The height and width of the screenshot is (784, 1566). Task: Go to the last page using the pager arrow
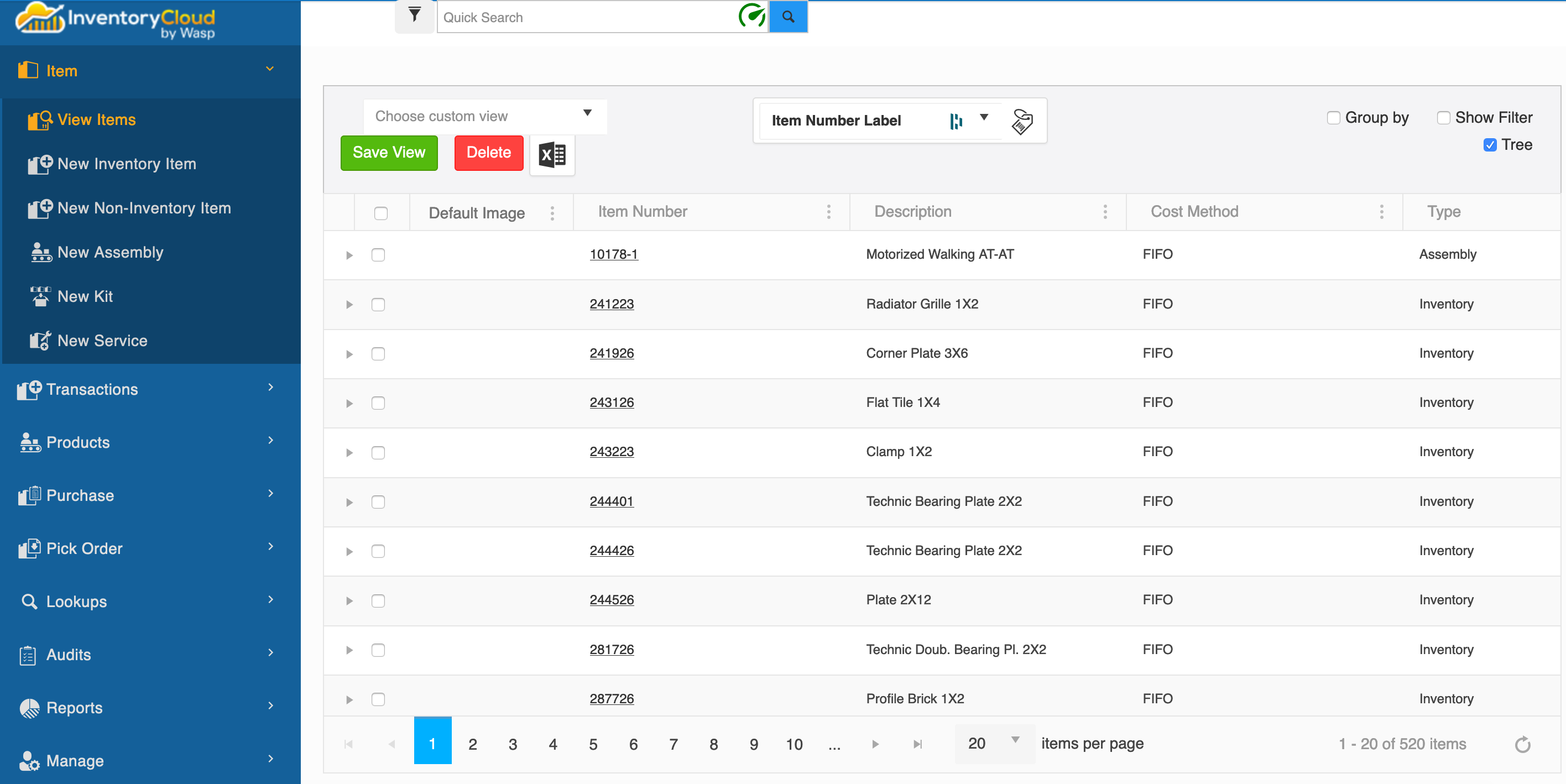coord(917,744)
